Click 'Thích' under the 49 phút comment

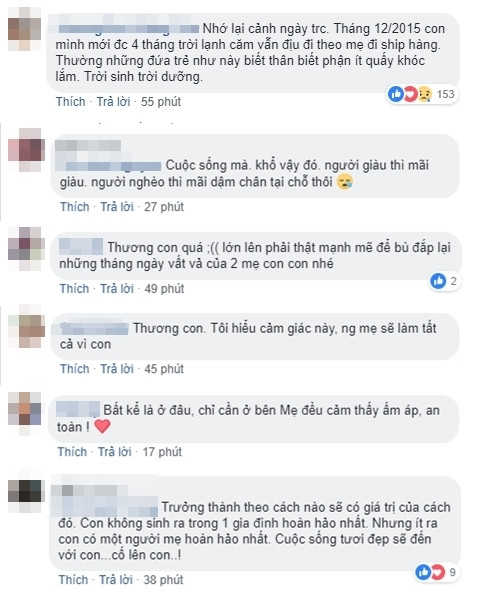pos(74,289)
